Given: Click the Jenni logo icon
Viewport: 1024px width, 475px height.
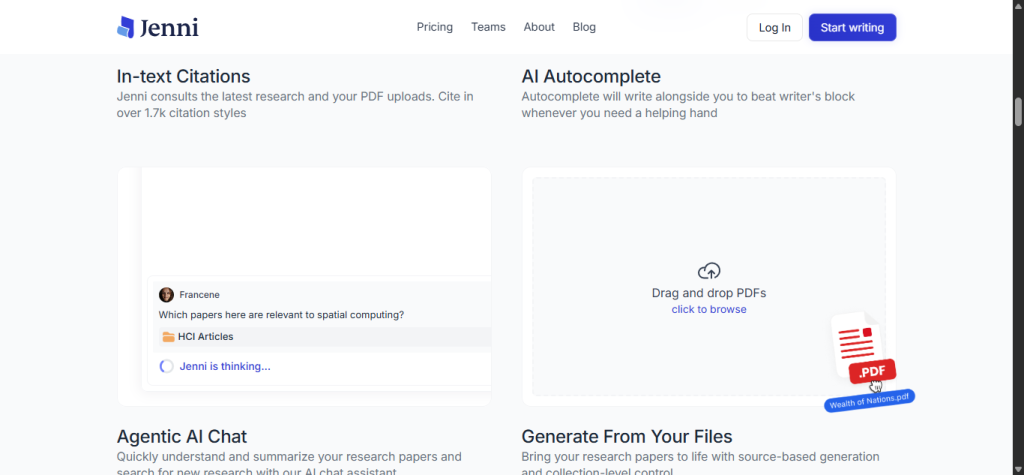Looking at the screenshot, I should tap(125, 27).
